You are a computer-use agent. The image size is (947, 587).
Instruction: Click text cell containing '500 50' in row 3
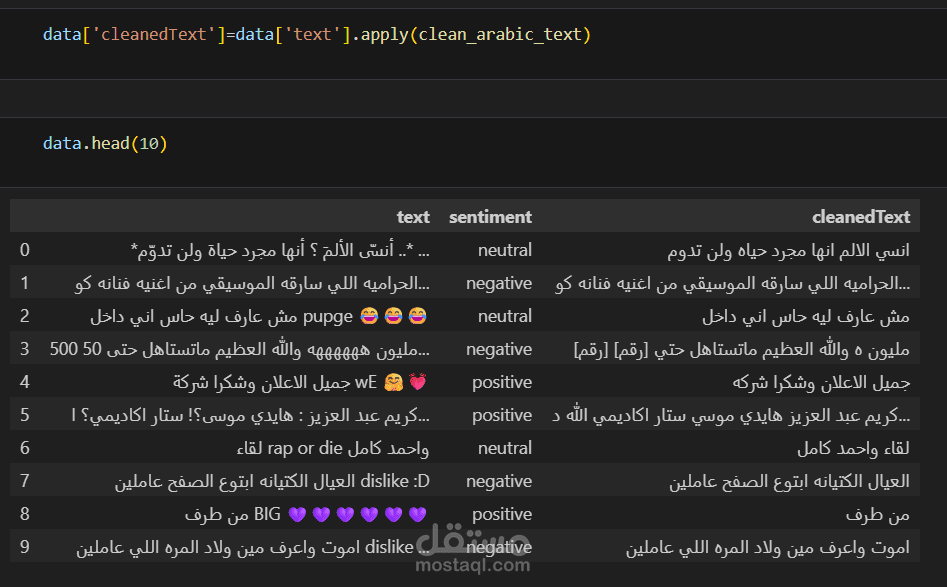[240, 349]
